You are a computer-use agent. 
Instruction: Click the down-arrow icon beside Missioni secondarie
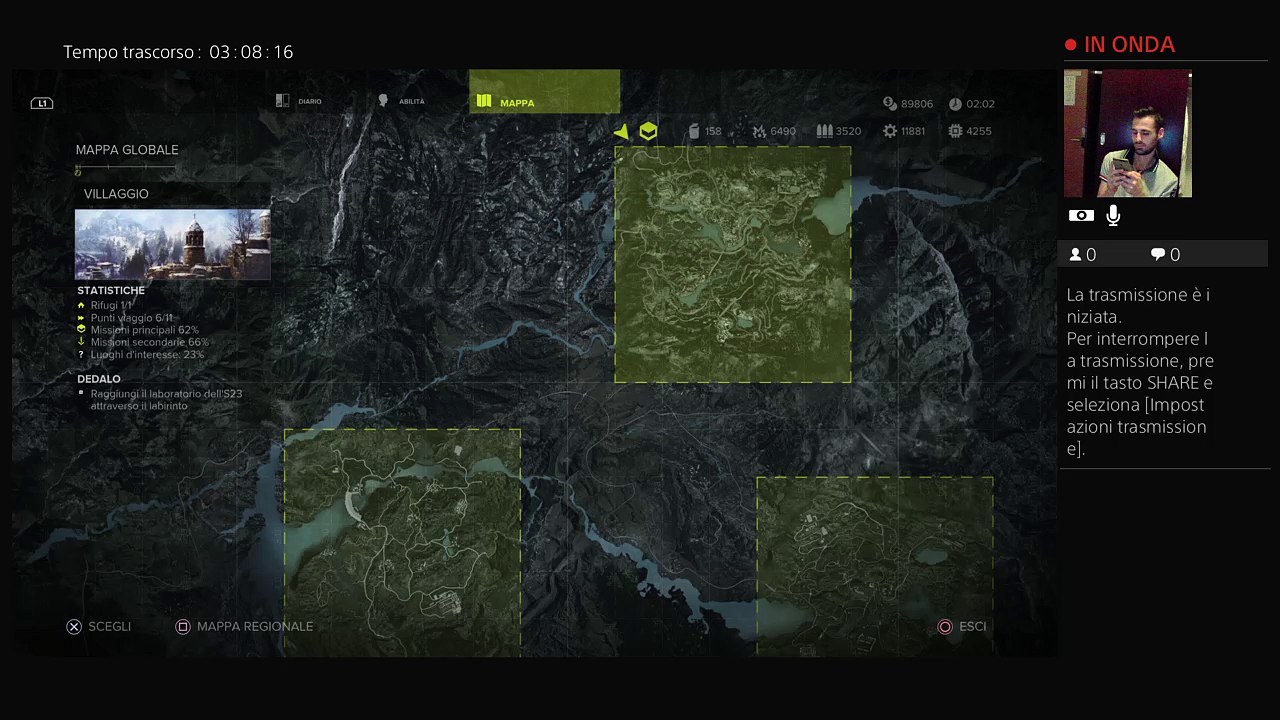[81, 342]
